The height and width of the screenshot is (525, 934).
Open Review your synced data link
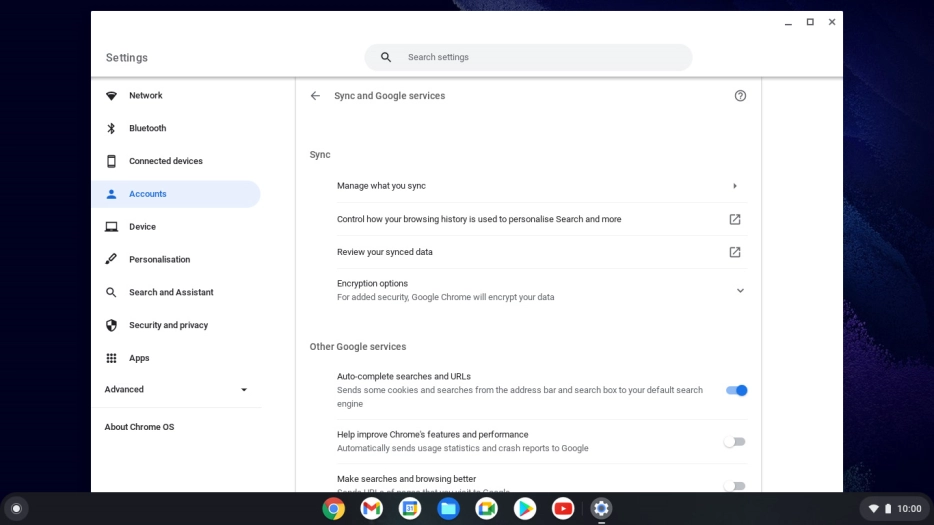(541, 252)
